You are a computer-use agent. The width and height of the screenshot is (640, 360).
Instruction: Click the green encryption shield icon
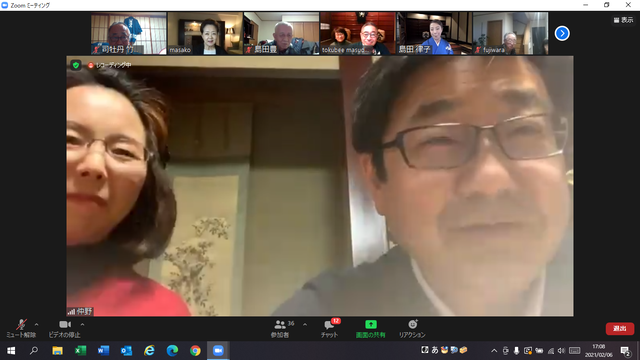pos(76,65)
